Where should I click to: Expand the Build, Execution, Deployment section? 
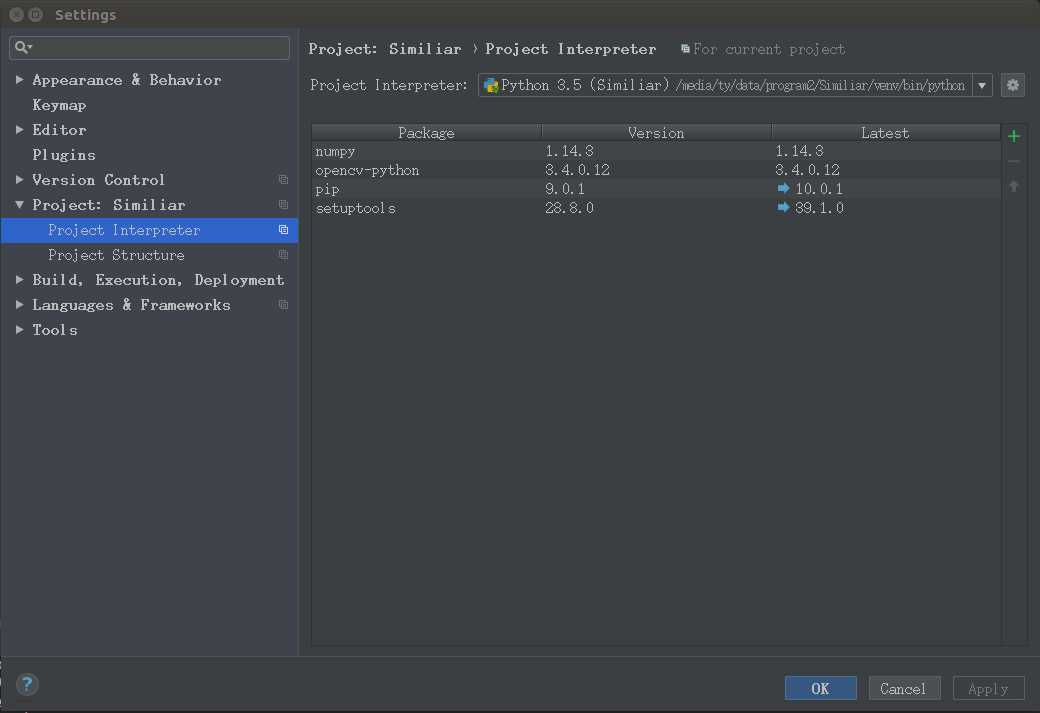(x=19, y=279)
